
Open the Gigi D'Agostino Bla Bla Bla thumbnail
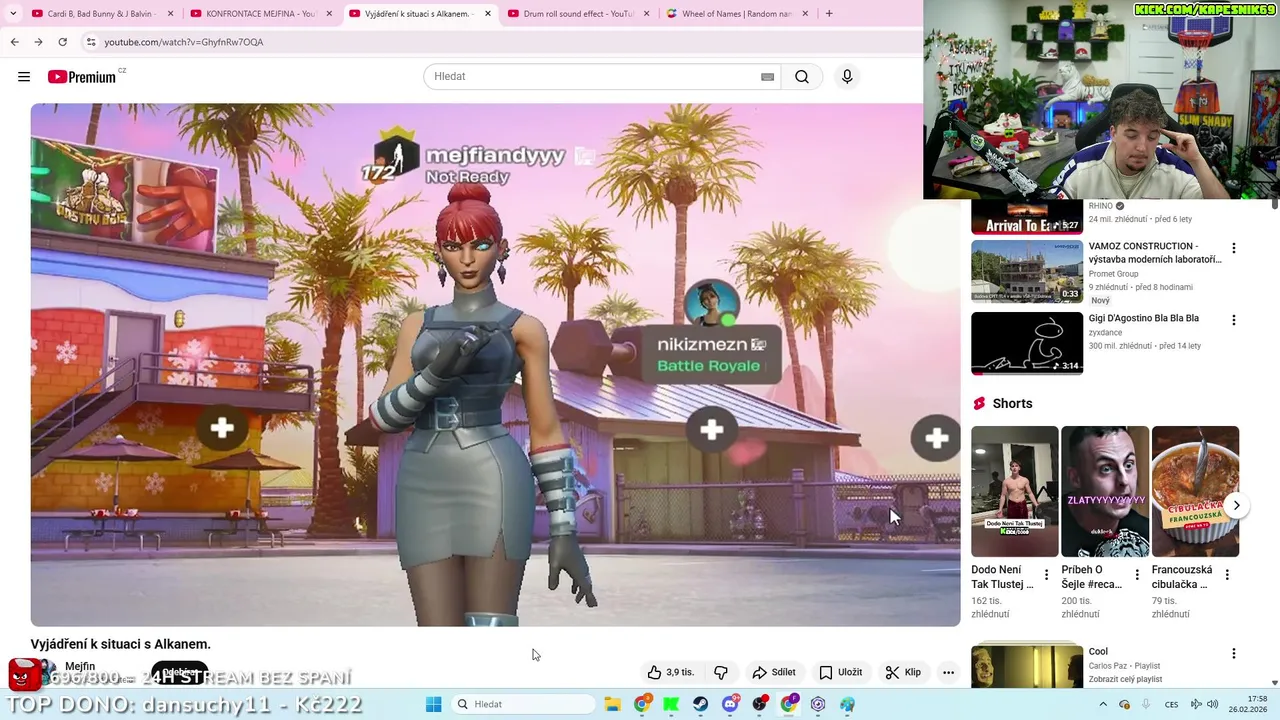coord(1027,343)
